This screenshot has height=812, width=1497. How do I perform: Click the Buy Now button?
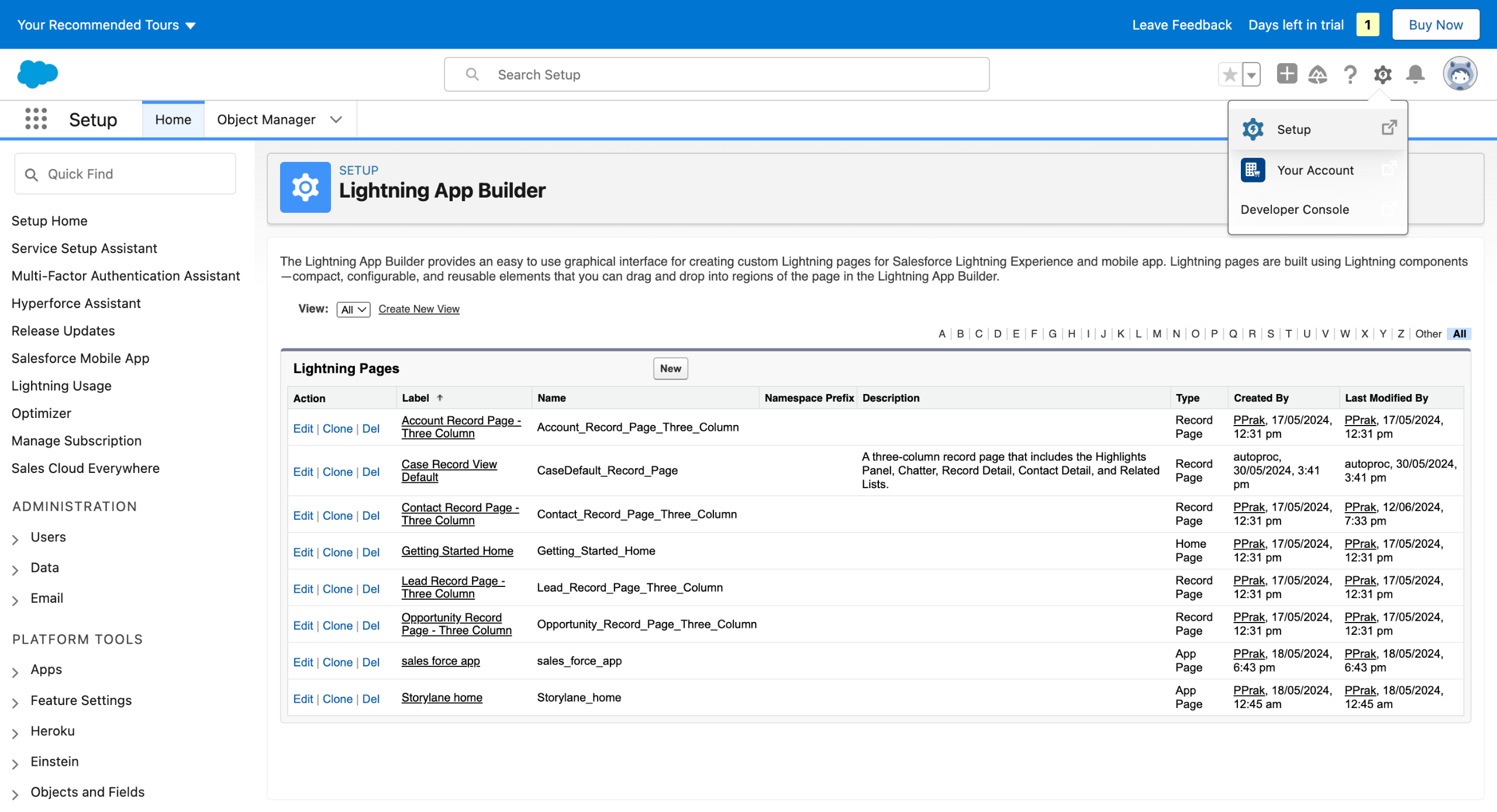1435,25
